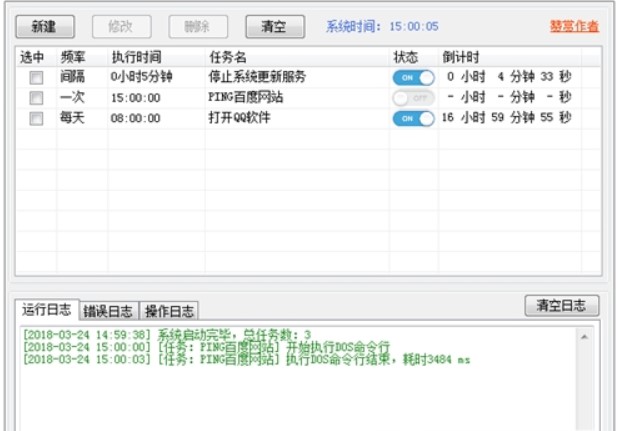Click the log line 开始执行DOS命令行
The height and width of the screenshot is (431, 618).
[x=206, y=347]
